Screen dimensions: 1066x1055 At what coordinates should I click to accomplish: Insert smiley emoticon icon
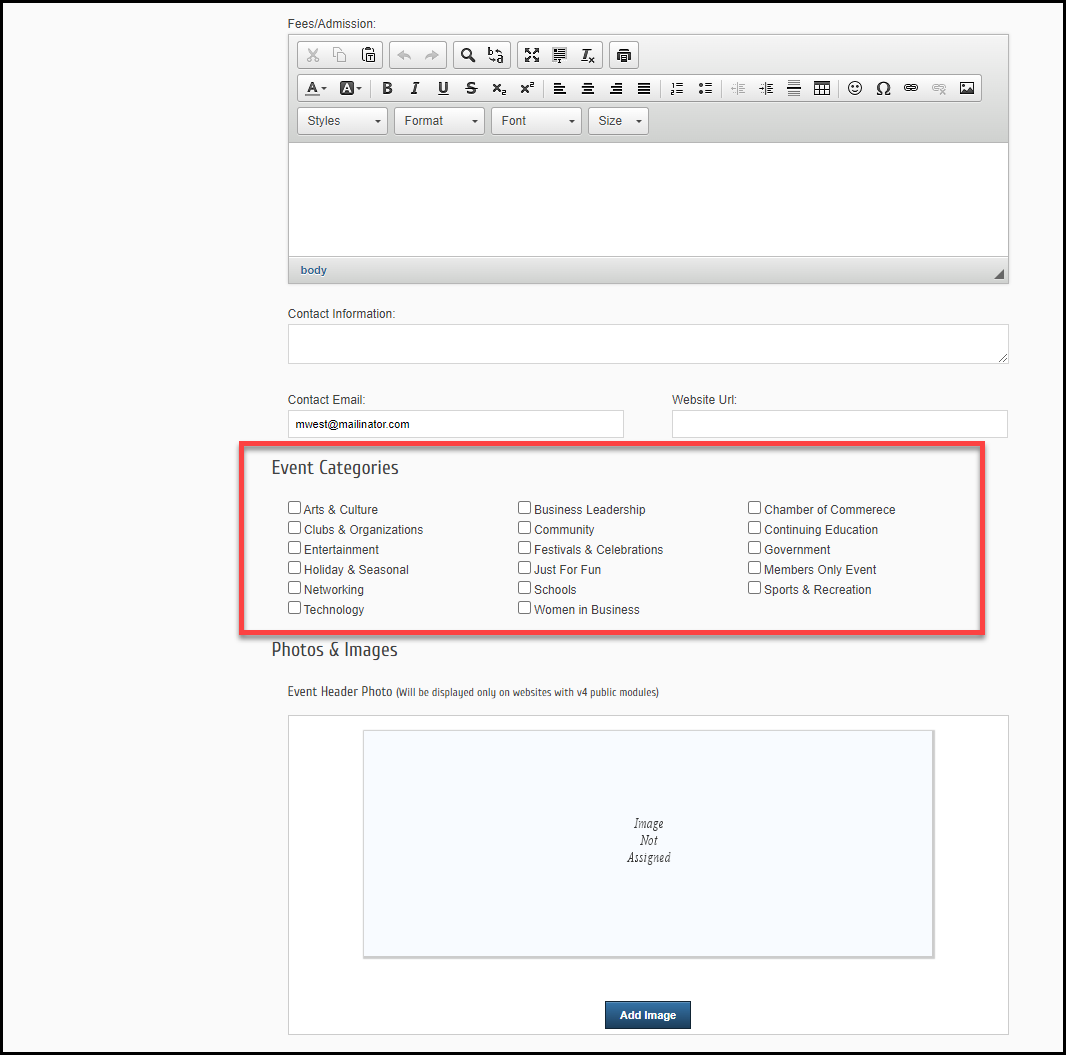pyautogui.click(x=855, y=88)
